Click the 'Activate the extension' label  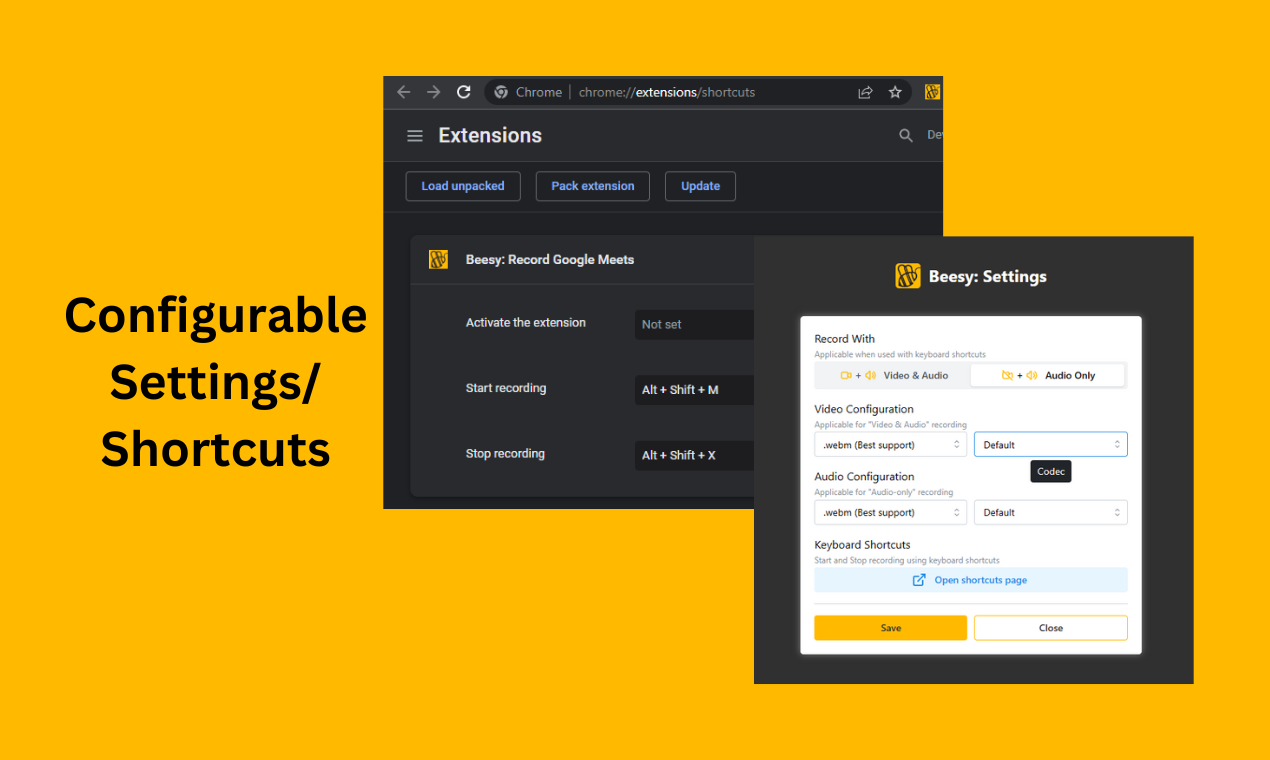pos(526,323)
